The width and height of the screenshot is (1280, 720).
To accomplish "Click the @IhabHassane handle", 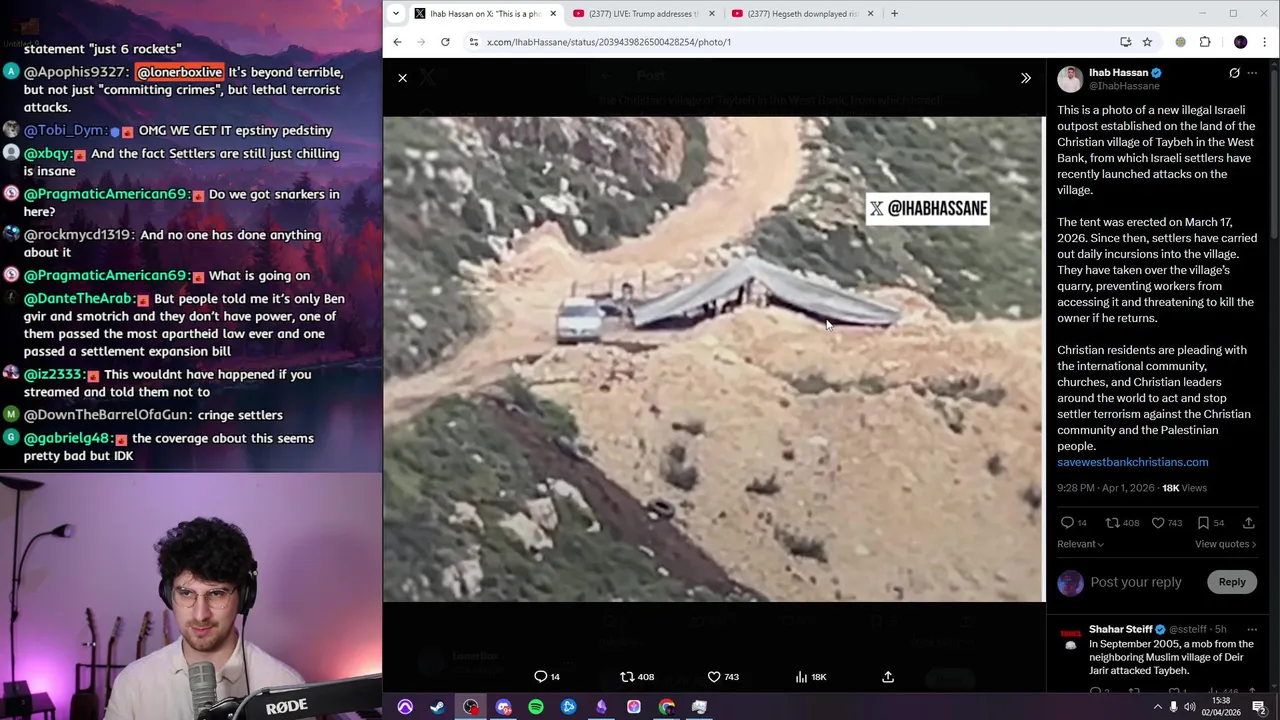I will [1124, 86].
